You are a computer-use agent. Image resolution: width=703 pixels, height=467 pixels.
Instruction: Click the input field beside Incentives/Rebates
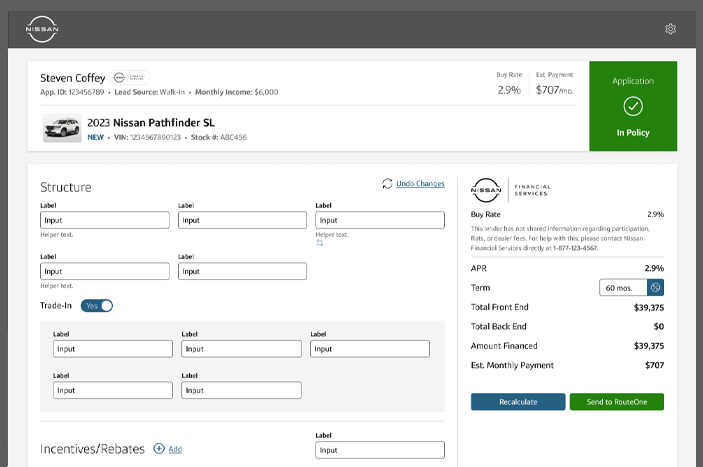tap(380, 451)
